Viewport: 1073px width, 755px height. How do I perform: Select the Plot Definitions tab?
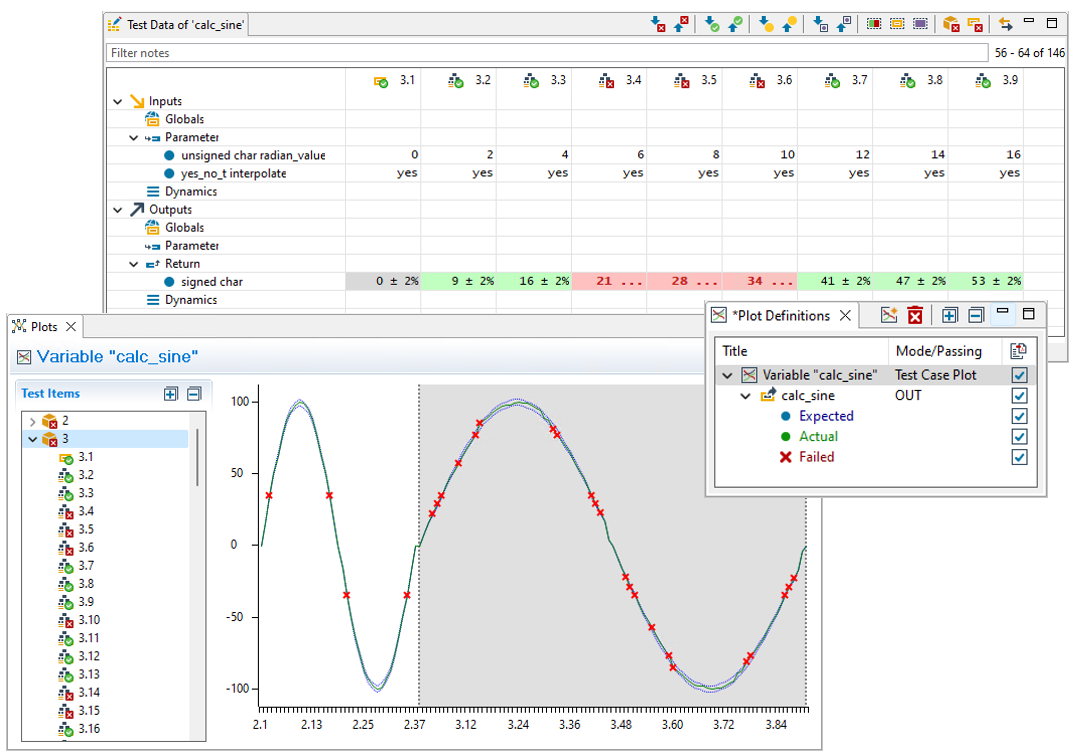780,316
